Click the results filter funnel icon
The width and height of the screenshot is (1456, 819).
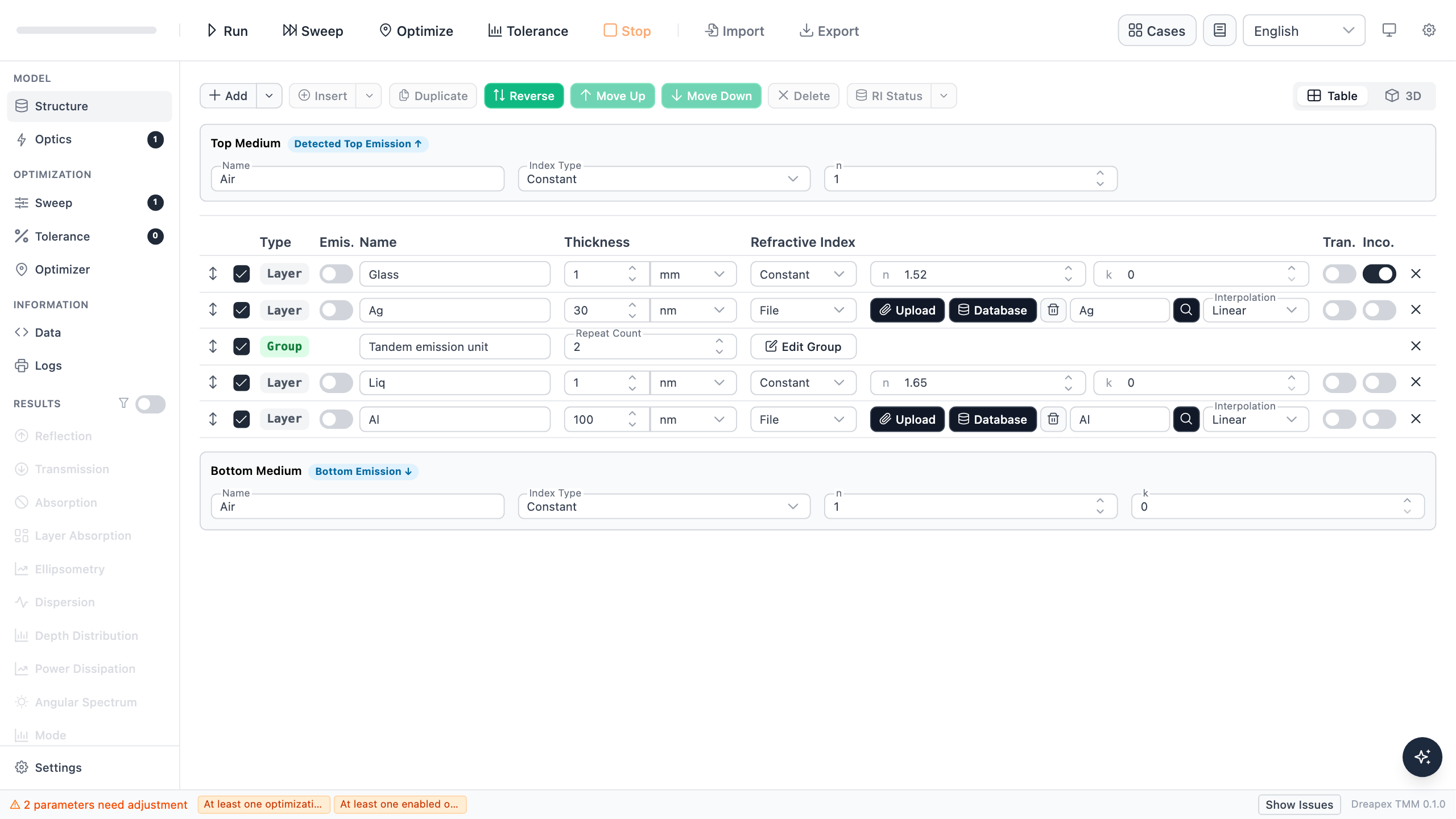123,403
